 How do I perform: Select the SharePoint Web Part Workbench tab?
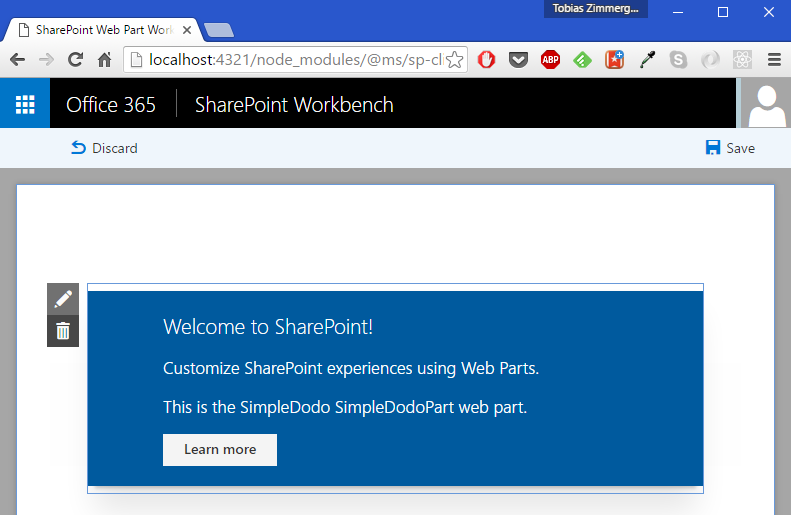[100, 30]
